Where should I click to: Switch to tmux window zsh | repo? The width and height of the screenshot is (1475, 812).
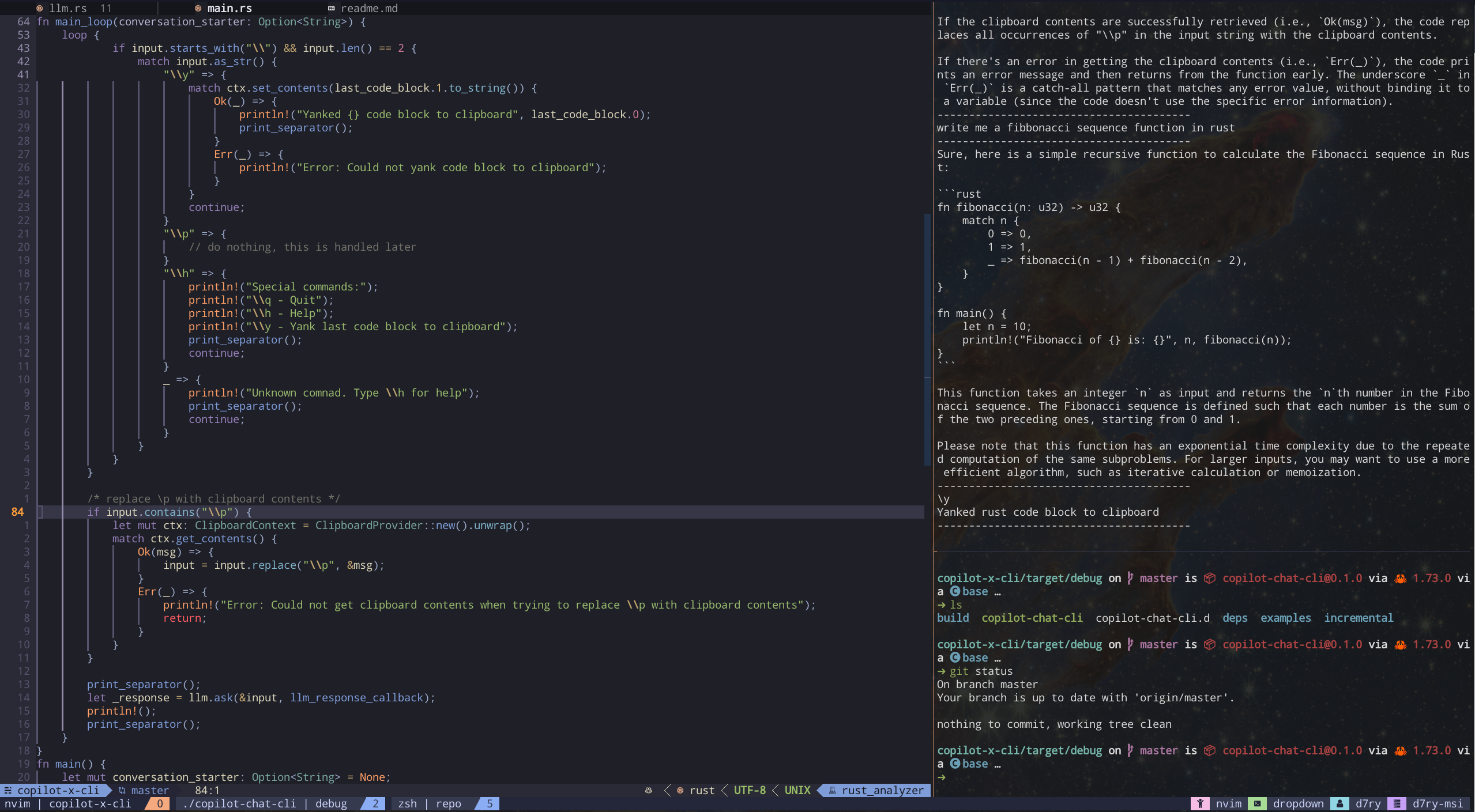[x=430, y=803]
